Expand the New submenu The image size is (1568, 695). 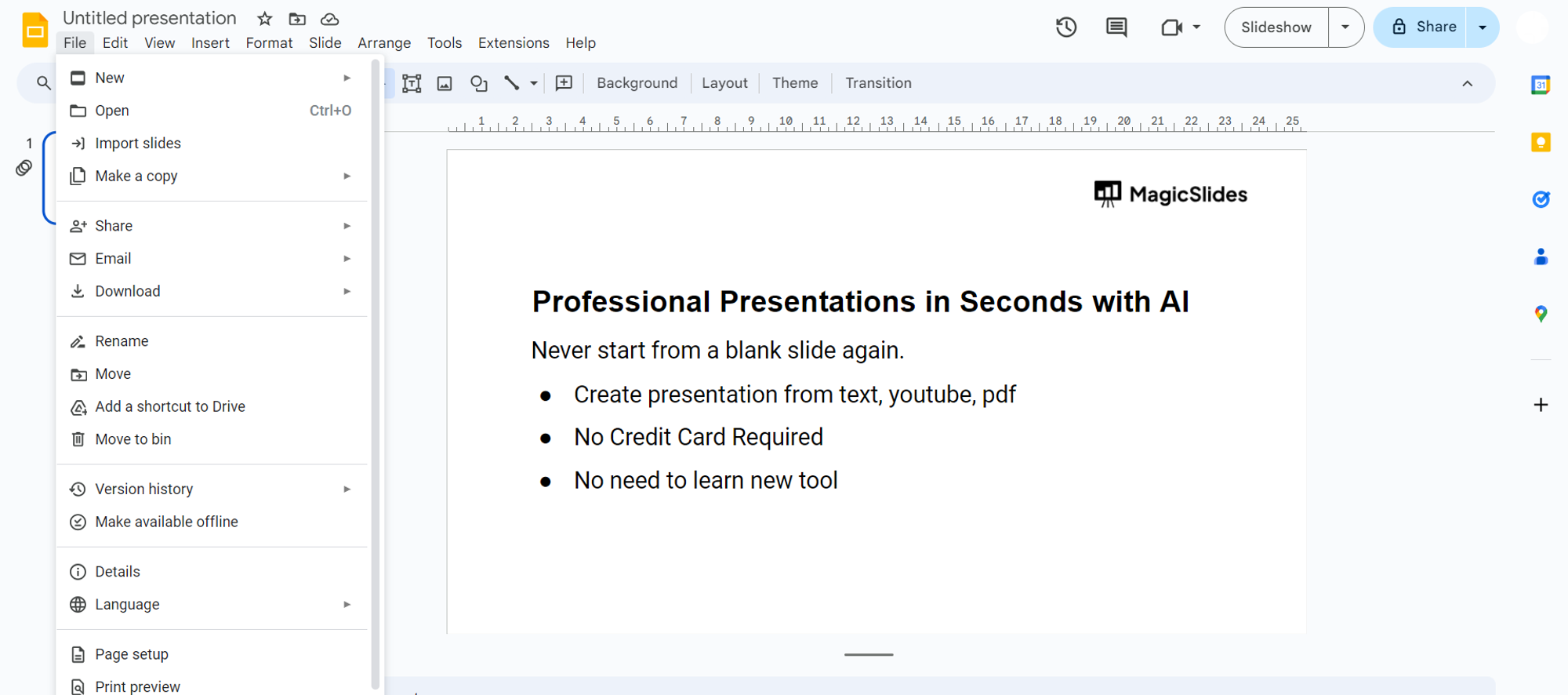coord(347,78)
